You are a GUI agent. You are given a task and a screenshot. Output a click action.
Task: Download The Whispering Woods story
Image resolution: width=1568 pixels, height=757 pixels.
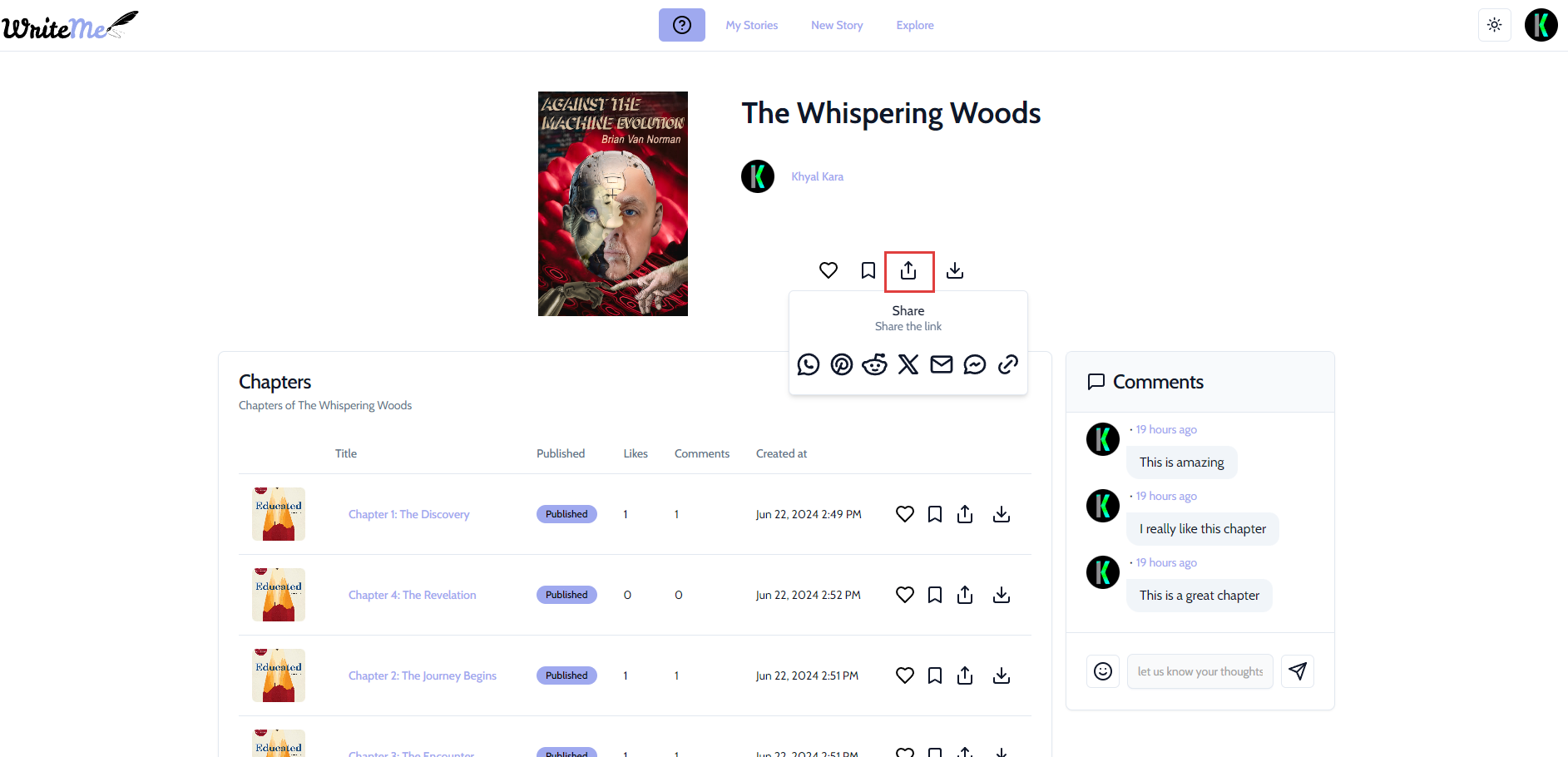pos(955,270)
